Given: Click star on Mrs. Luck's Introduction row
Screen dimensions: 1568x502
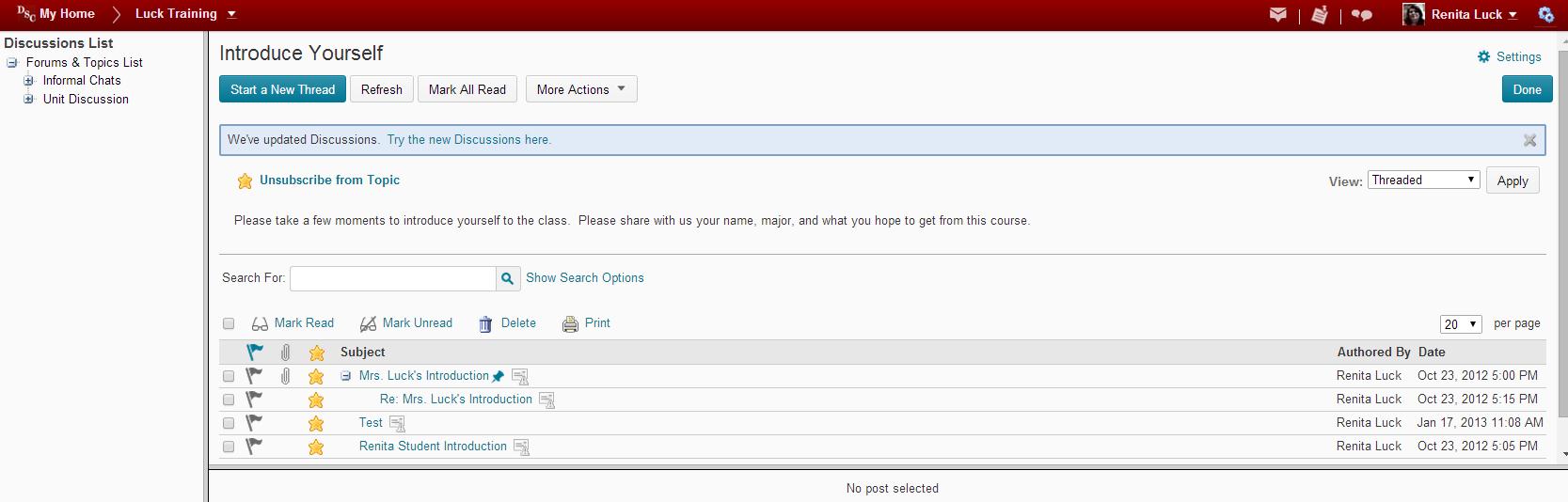Looking at the screenshot, I should [x=316, y=376].
